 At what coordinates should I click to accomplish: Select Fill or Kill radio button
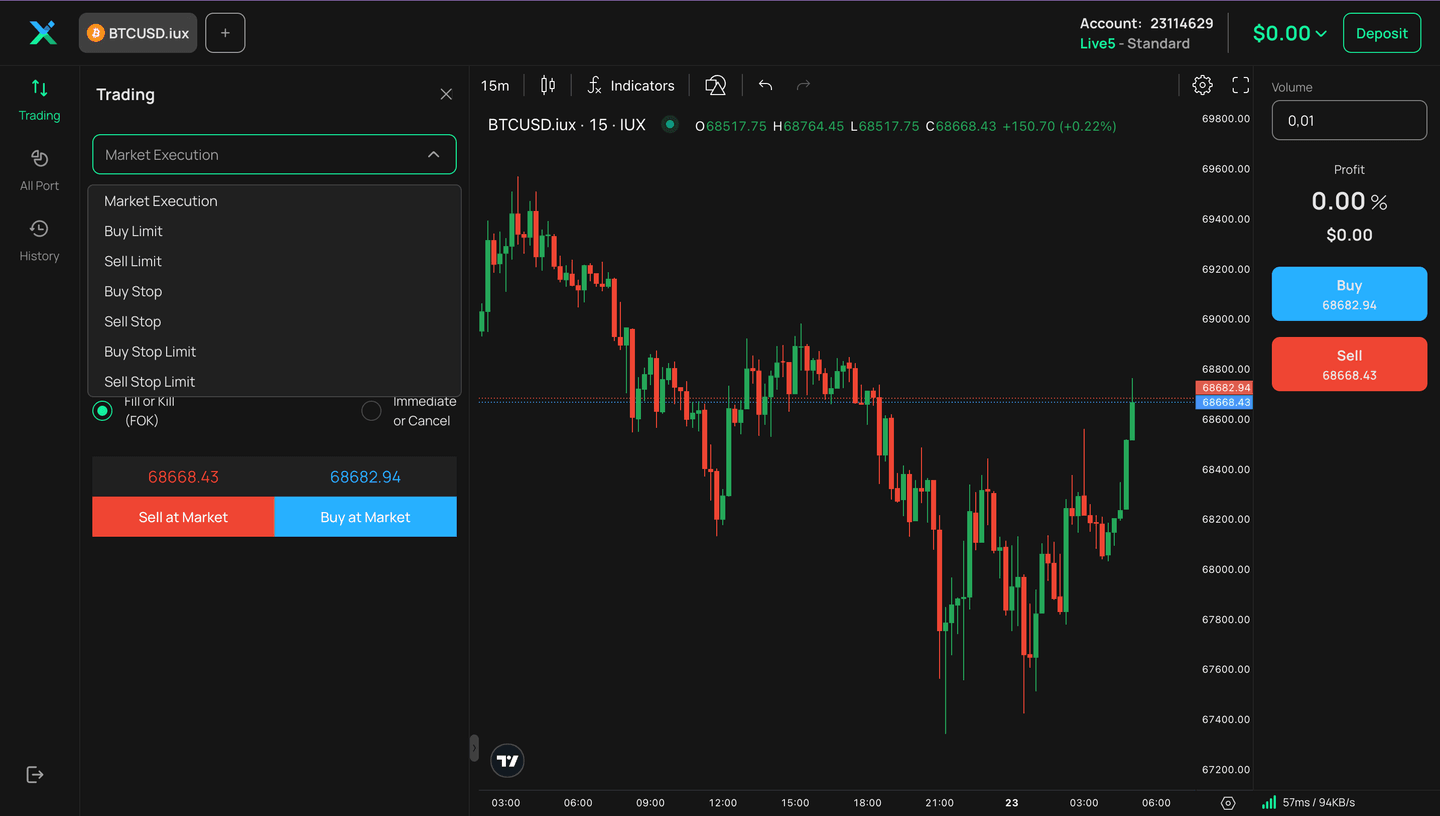[102, 411]
